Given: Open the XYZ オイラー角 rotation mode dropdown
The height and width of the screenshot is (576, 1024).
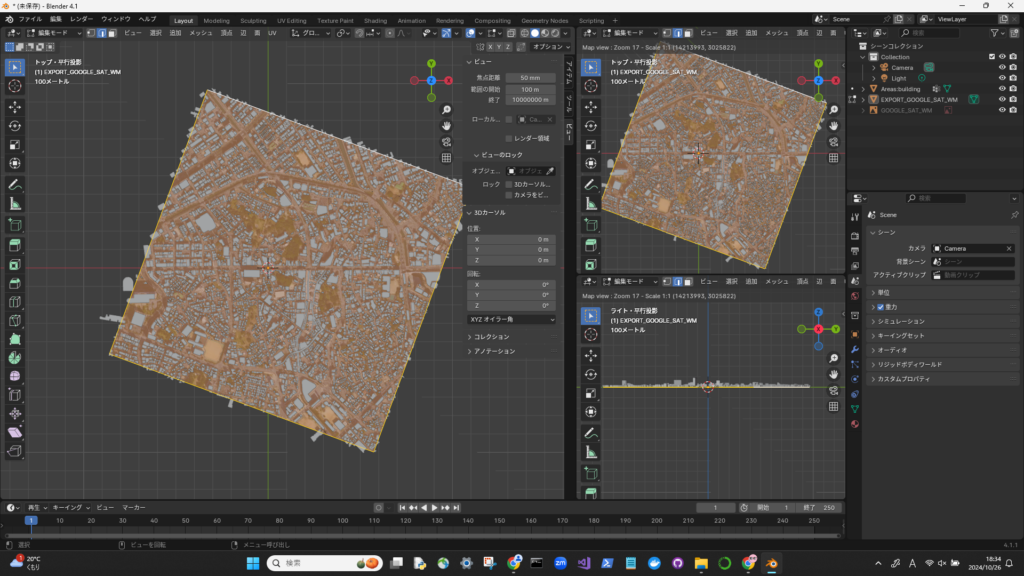Looking at the screenshot, I should (x=511, y=319).
